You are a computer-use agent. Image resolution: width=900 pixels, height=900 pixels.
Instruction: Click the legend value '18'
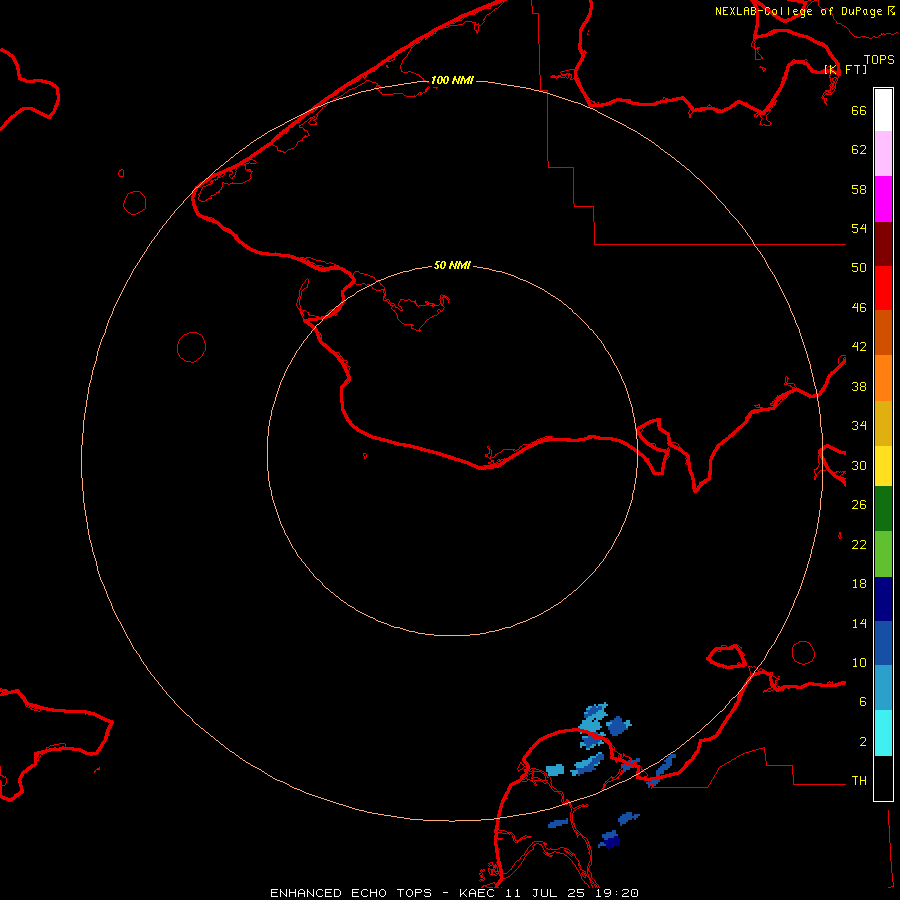pyautogui.click(x=859, y=584)
